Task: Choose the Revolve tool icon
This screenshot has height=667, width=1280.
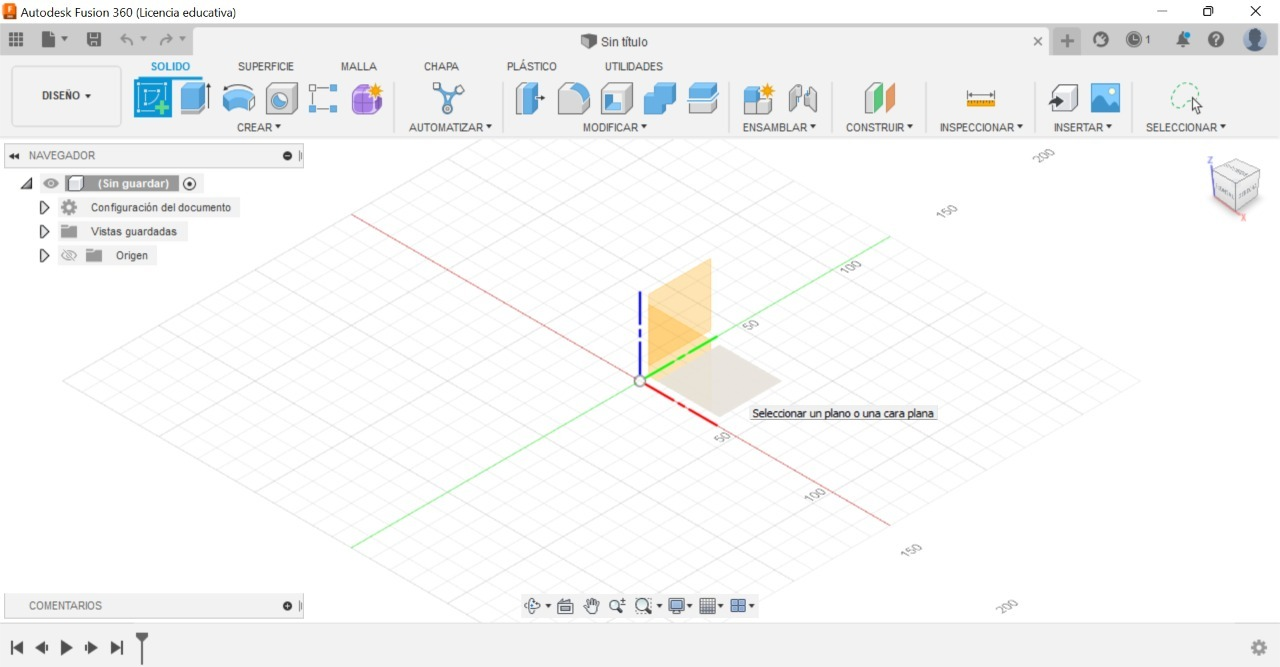Action: pos(238,98)
